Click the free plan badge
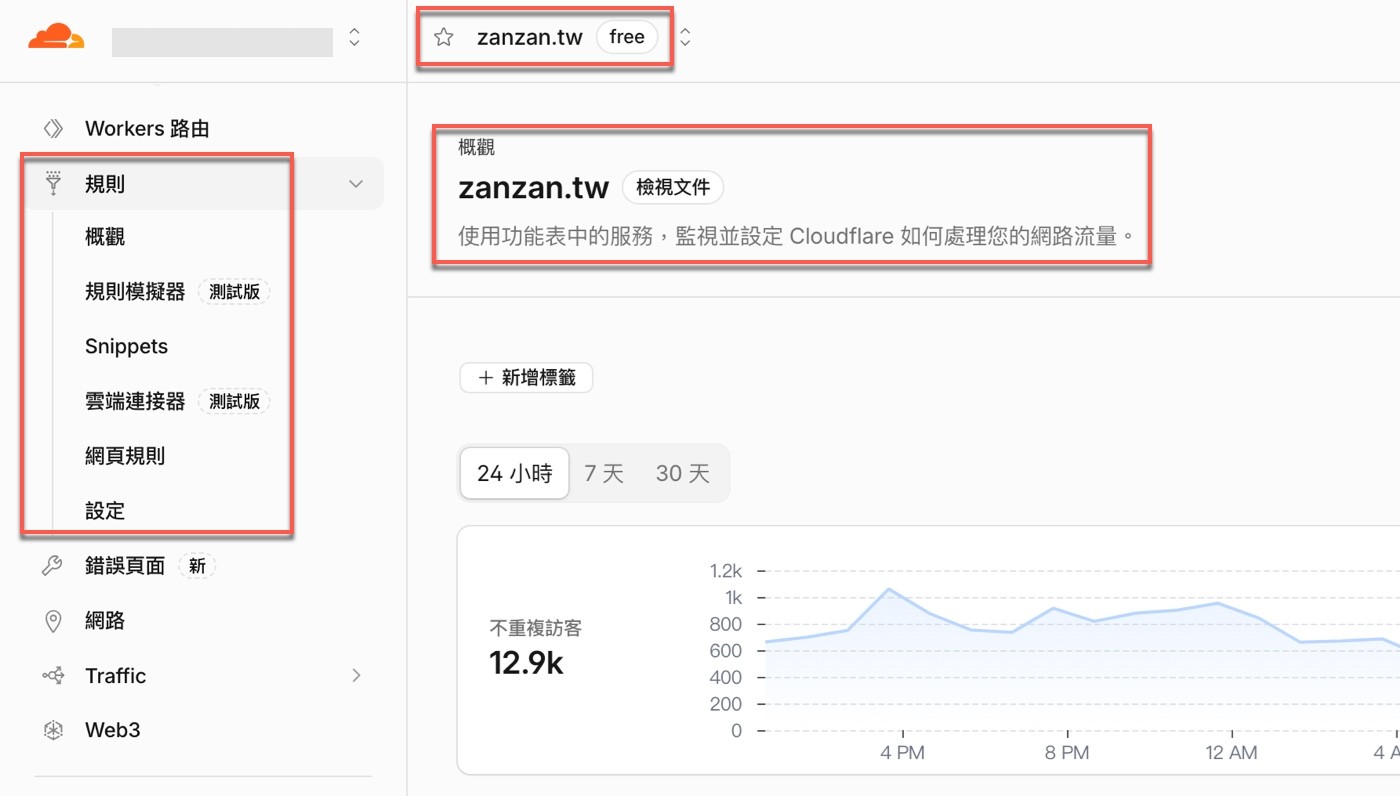 click(x=627, y=38)
